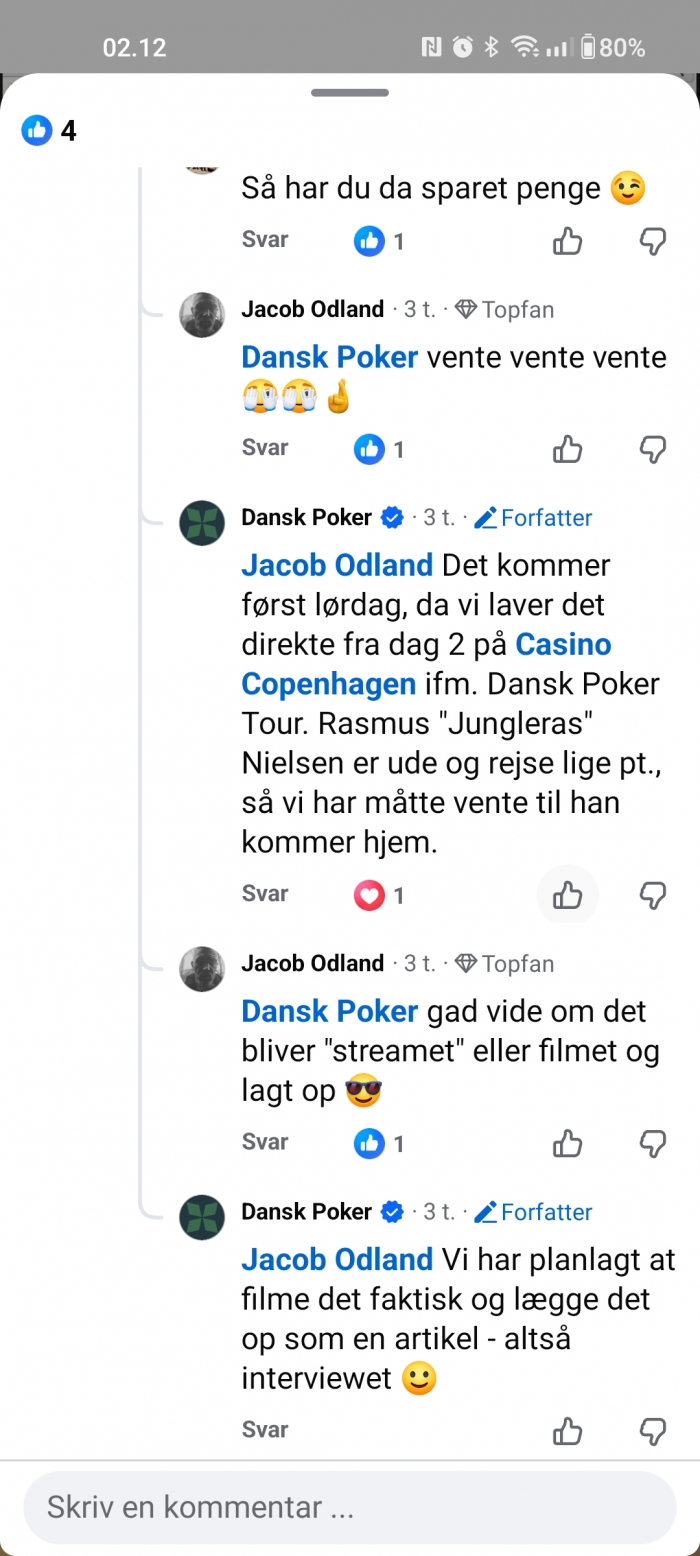This screenshot has width=700, height=1556.
Task: Open Jacob Odland's profile picture on 'vente' comment
Action: [x=201, y=314]
